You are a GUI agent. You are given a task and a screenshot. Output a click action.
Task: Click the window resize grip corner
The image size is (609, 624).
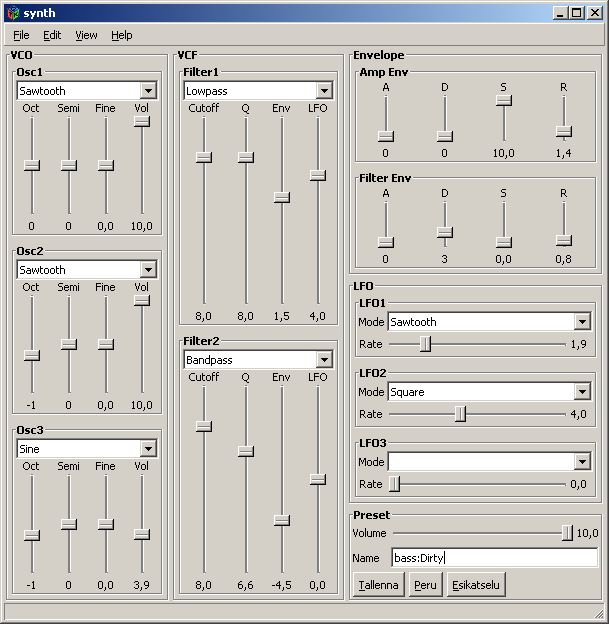tap(598, 613)
